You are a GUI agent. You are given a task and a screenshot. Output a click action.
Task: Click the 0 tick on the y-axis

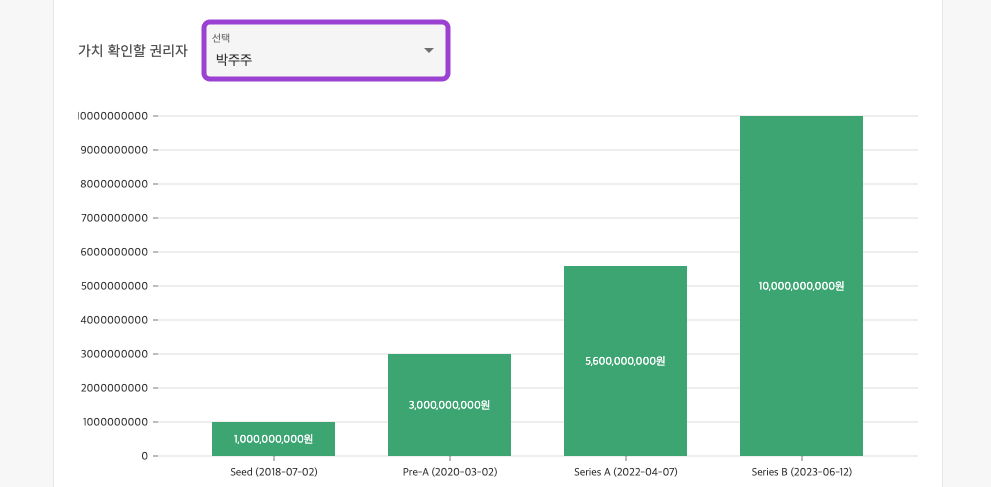[x=144, y=456]
